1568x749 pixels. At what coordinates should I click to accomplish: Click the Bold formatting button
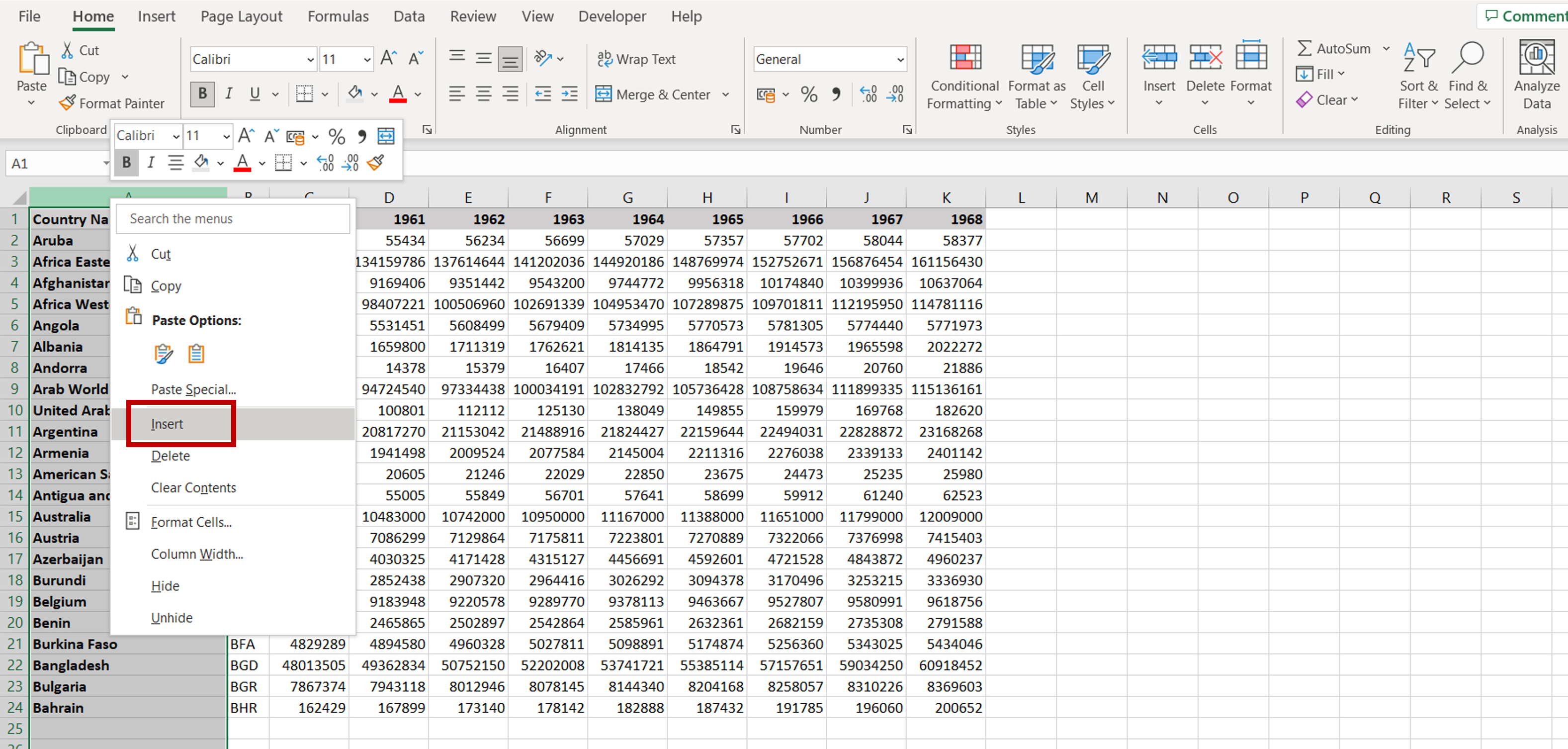pyautogui.click(x=199, y=94)
